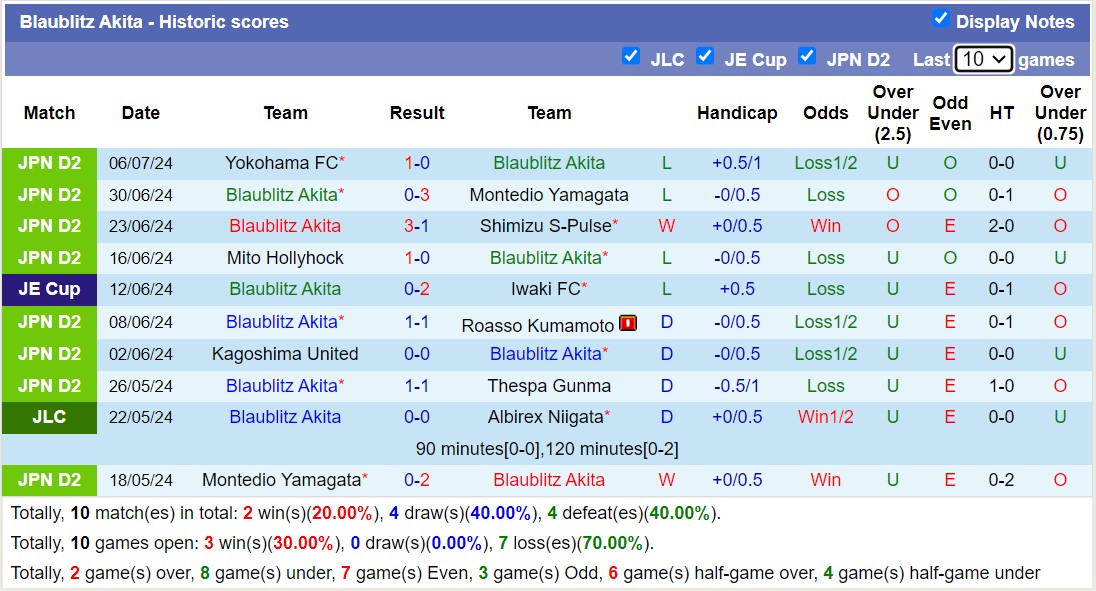This screenshot has width=1096, height=591.
Task: Open the Last games count dropdown
Action: click(x=983, y=59)
